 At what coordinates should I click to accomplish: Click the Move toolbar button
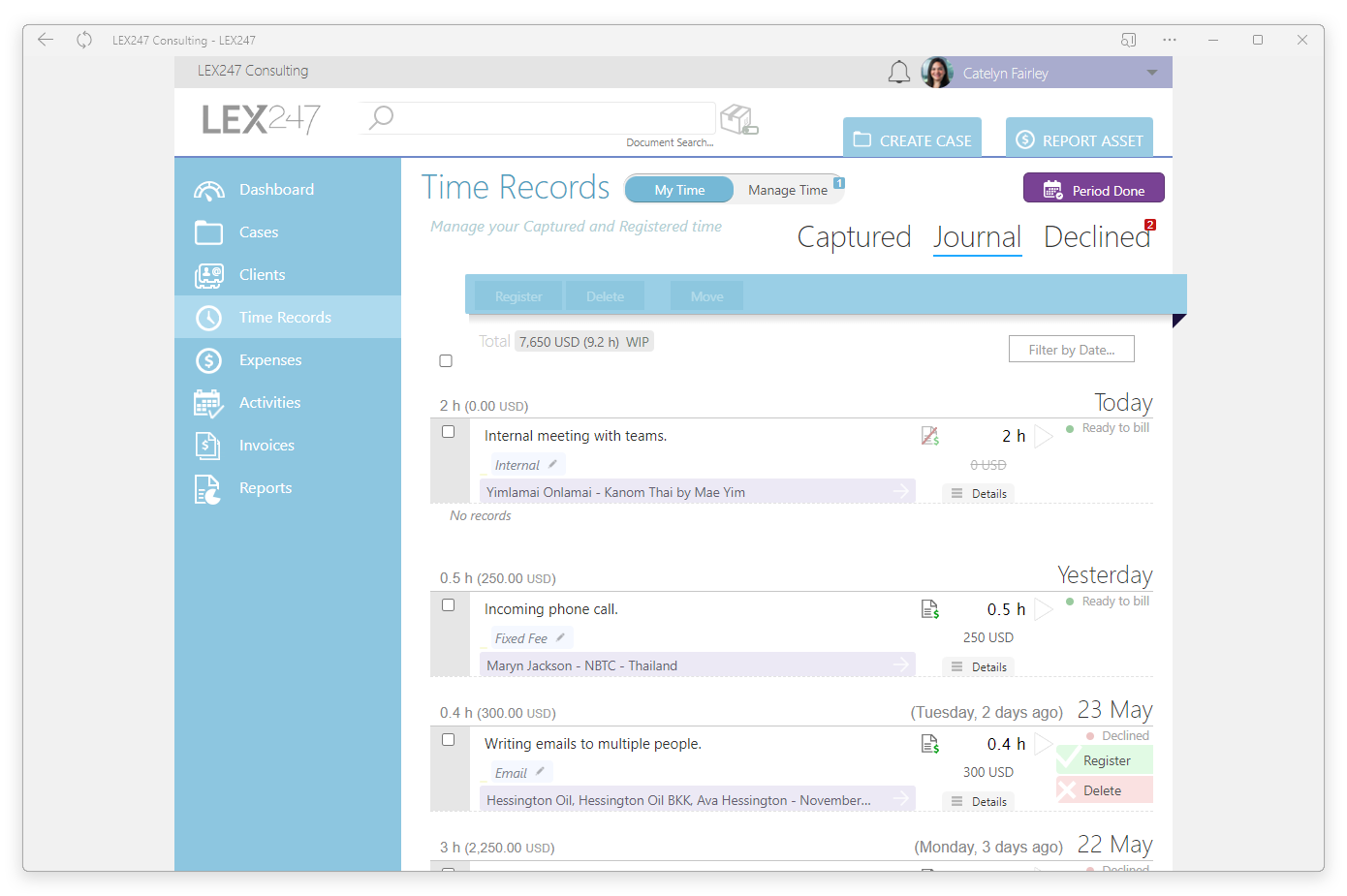[x=706, y=296]
